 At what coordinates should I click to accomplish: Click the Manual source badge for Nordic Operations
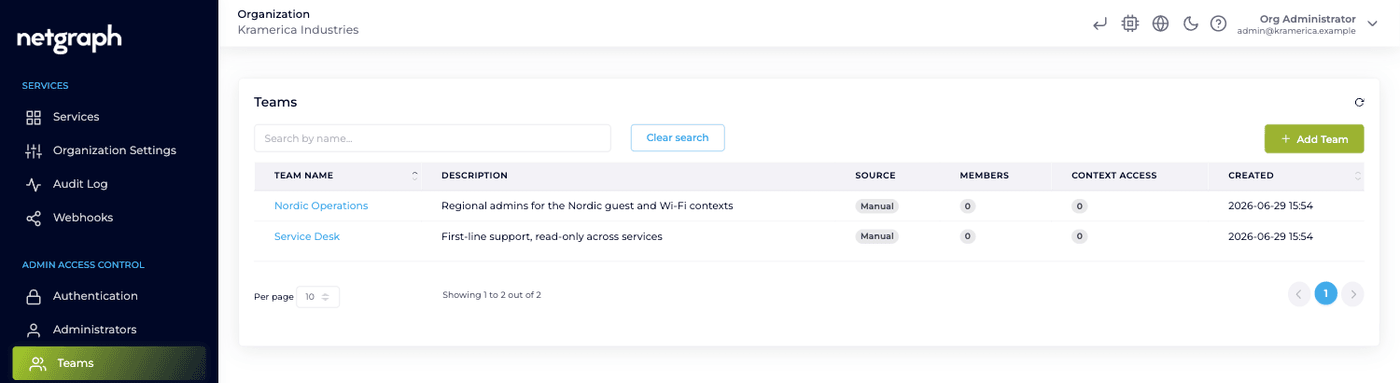877,206
